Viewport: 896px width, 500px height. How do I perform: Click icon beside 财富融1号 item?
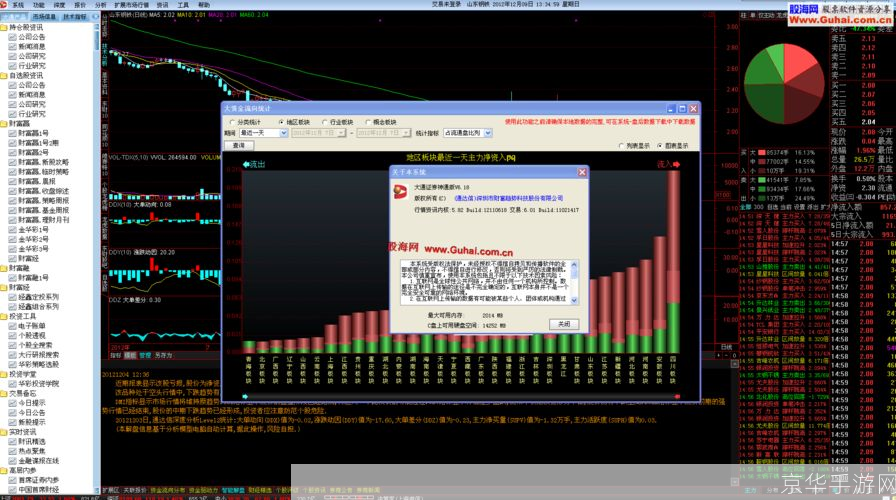[x=13, y=277]
